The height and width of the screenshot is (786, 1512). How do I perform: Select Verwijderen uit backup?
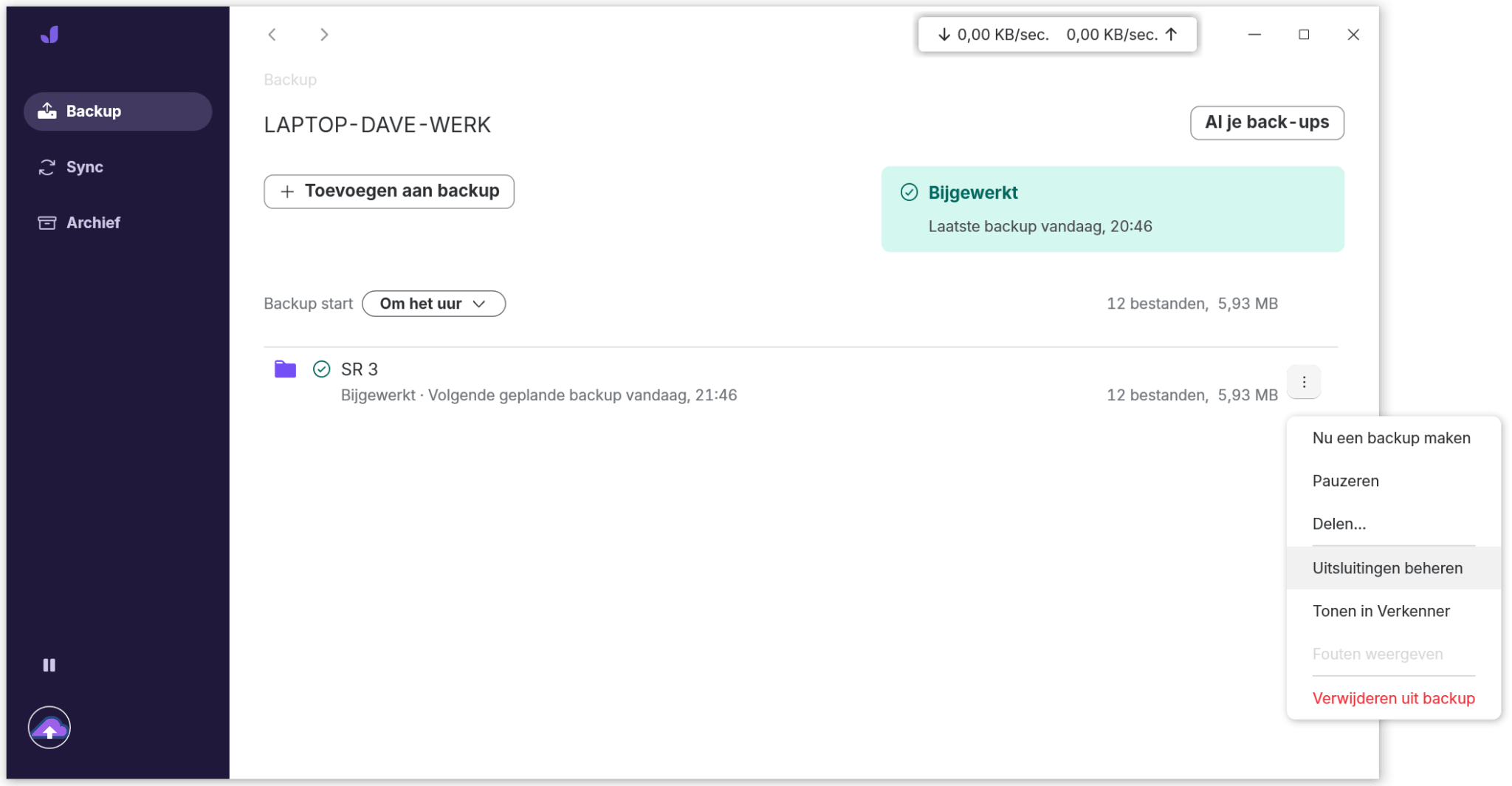(1393, 698)
